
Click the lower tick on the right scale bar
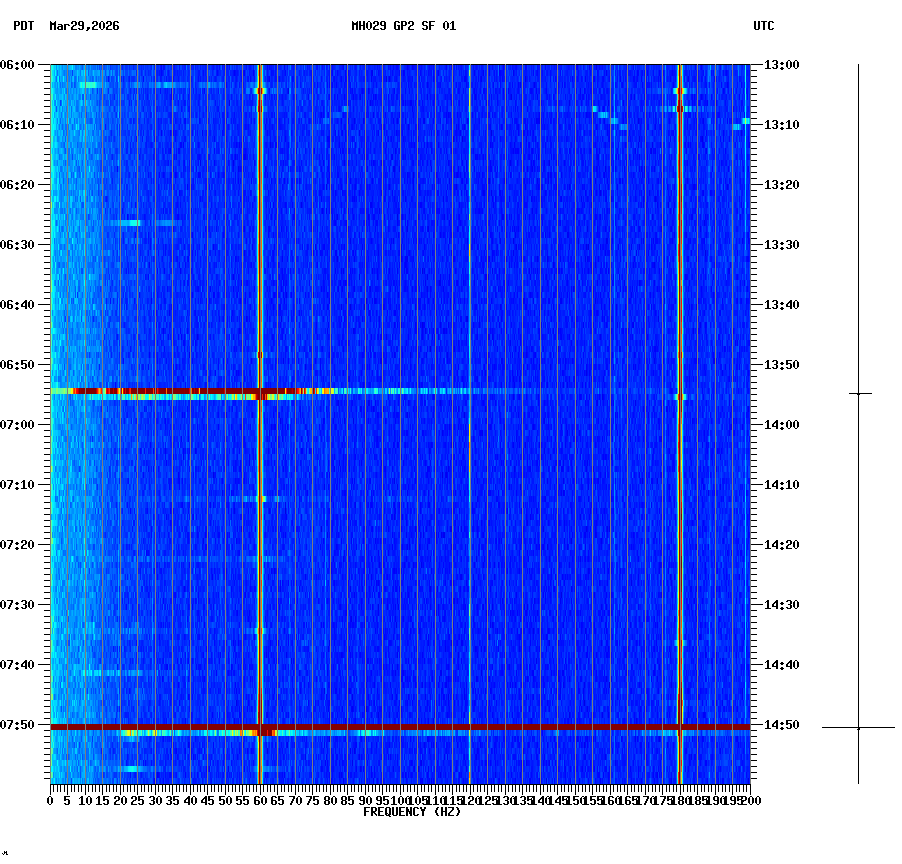858,726
